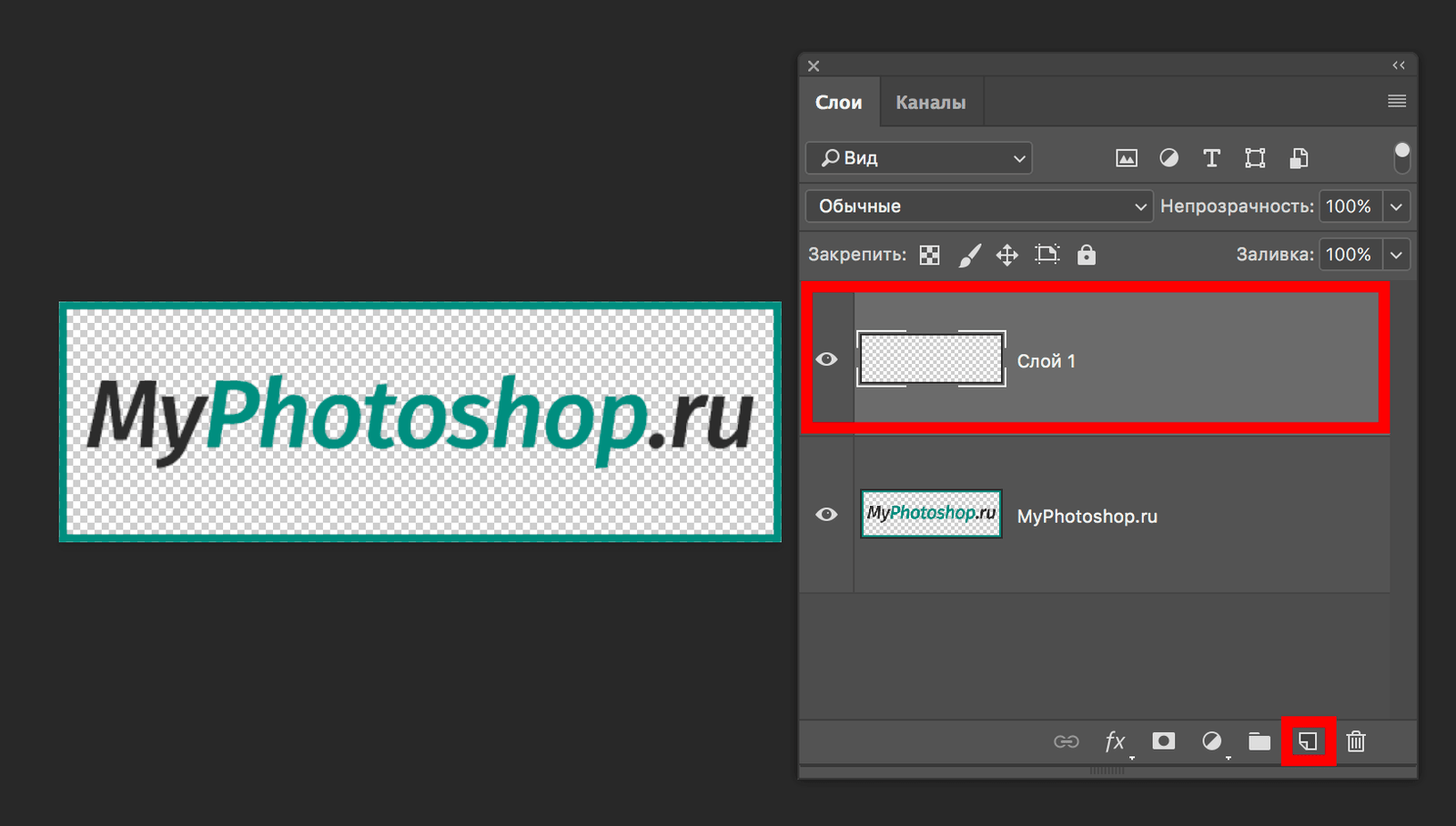Create a new layer group folder
1456x826 pixels.
[1259, 741]
